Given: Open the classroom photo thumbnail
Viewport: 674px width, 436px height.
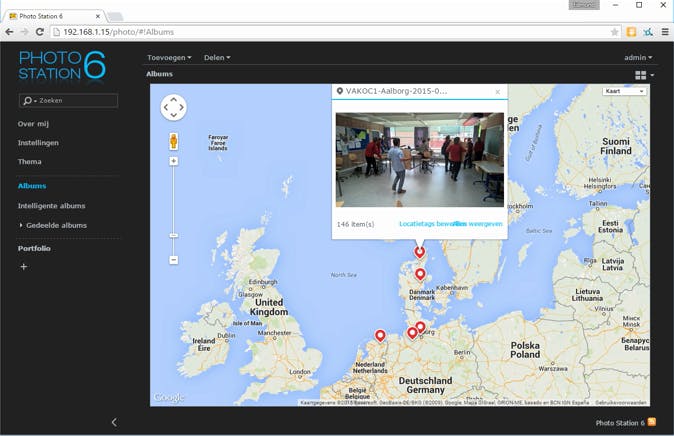Looking at the screenshot, I should pos(420,160).
